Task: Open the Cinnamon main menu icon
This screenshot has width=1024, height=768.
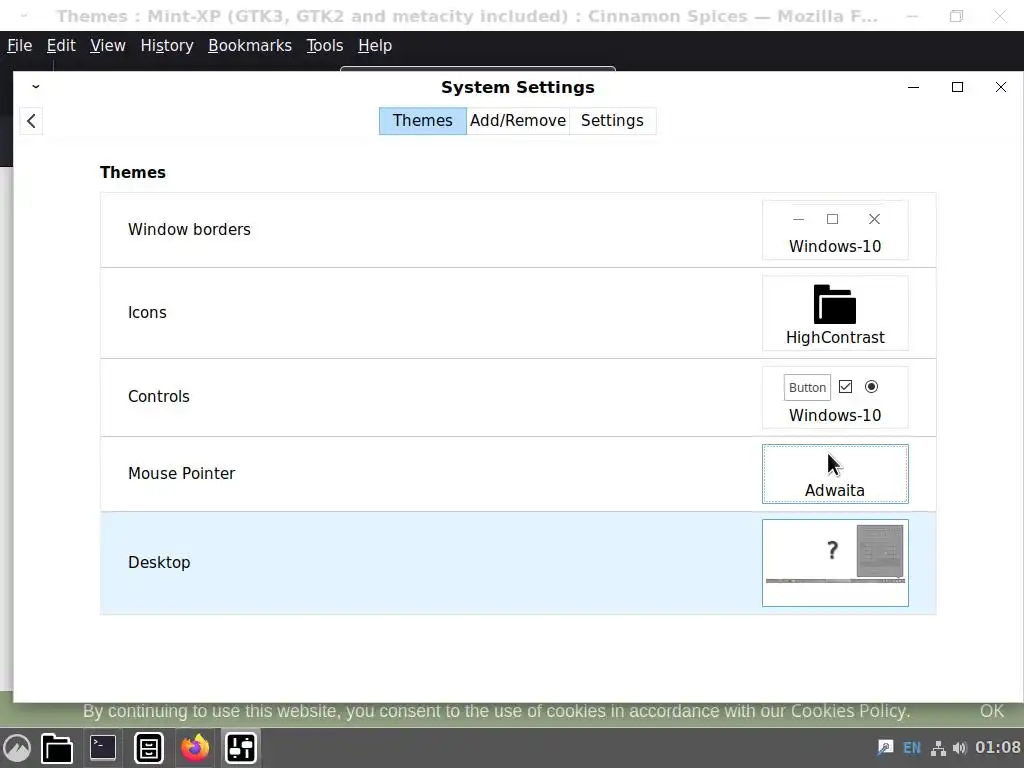Action: (x=18, y=748)
